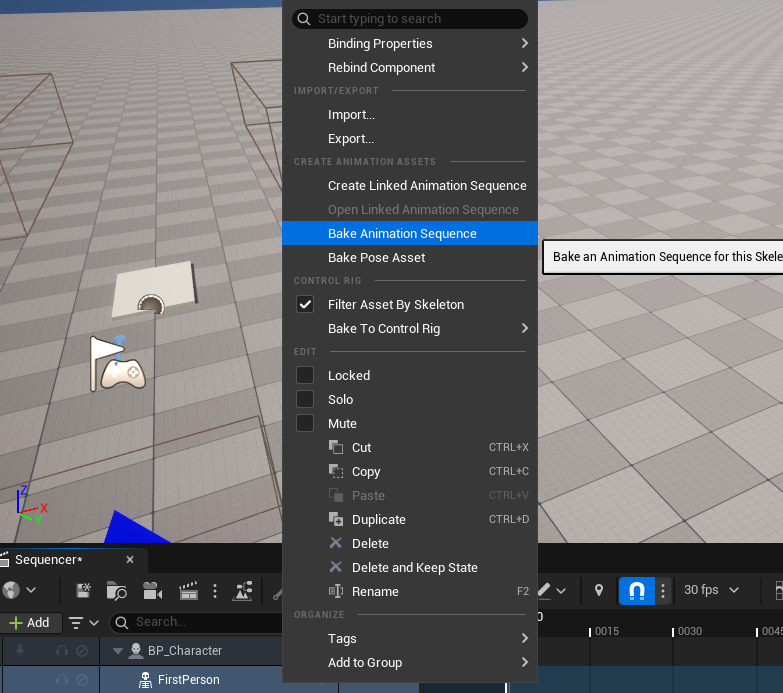Image resolution: width=783 pixels, height=693 pixels.
Task: Choose Copy from Edit section
Action: pos(409,471)
